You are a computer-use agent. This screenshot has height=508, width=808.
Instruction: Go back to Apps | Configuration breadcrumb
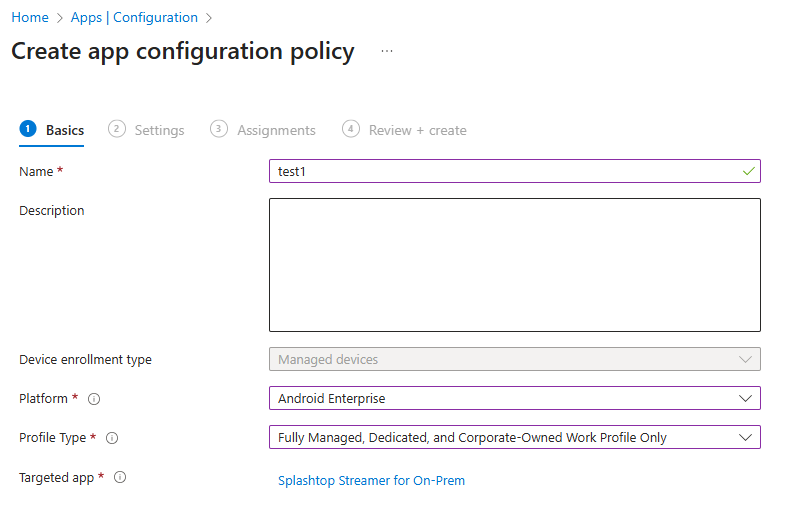click(x=134, y=18)
